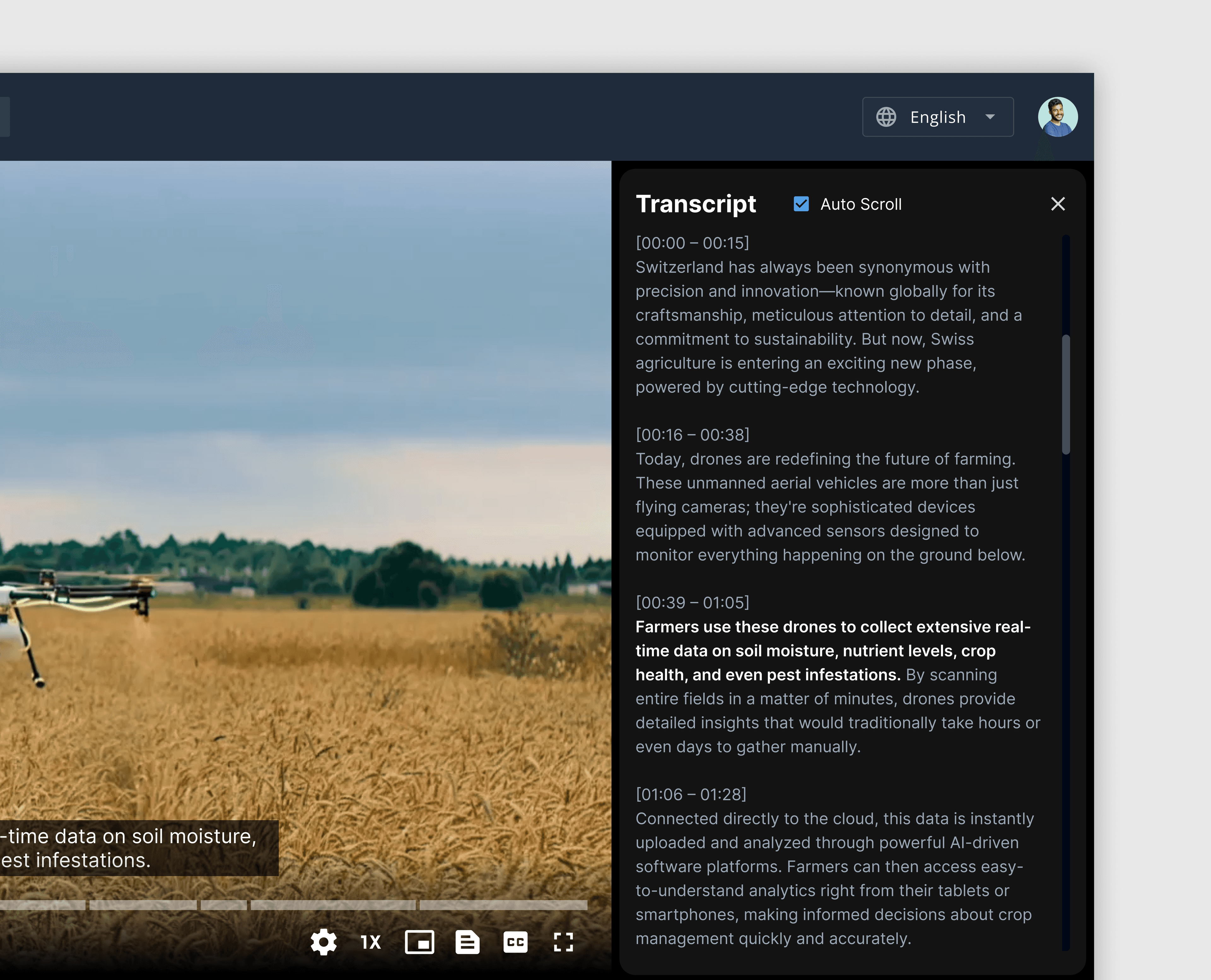1211x980 pixels.
Task: Click paragraph starting 'Switzerland has always been'
Action: point(829,327)
